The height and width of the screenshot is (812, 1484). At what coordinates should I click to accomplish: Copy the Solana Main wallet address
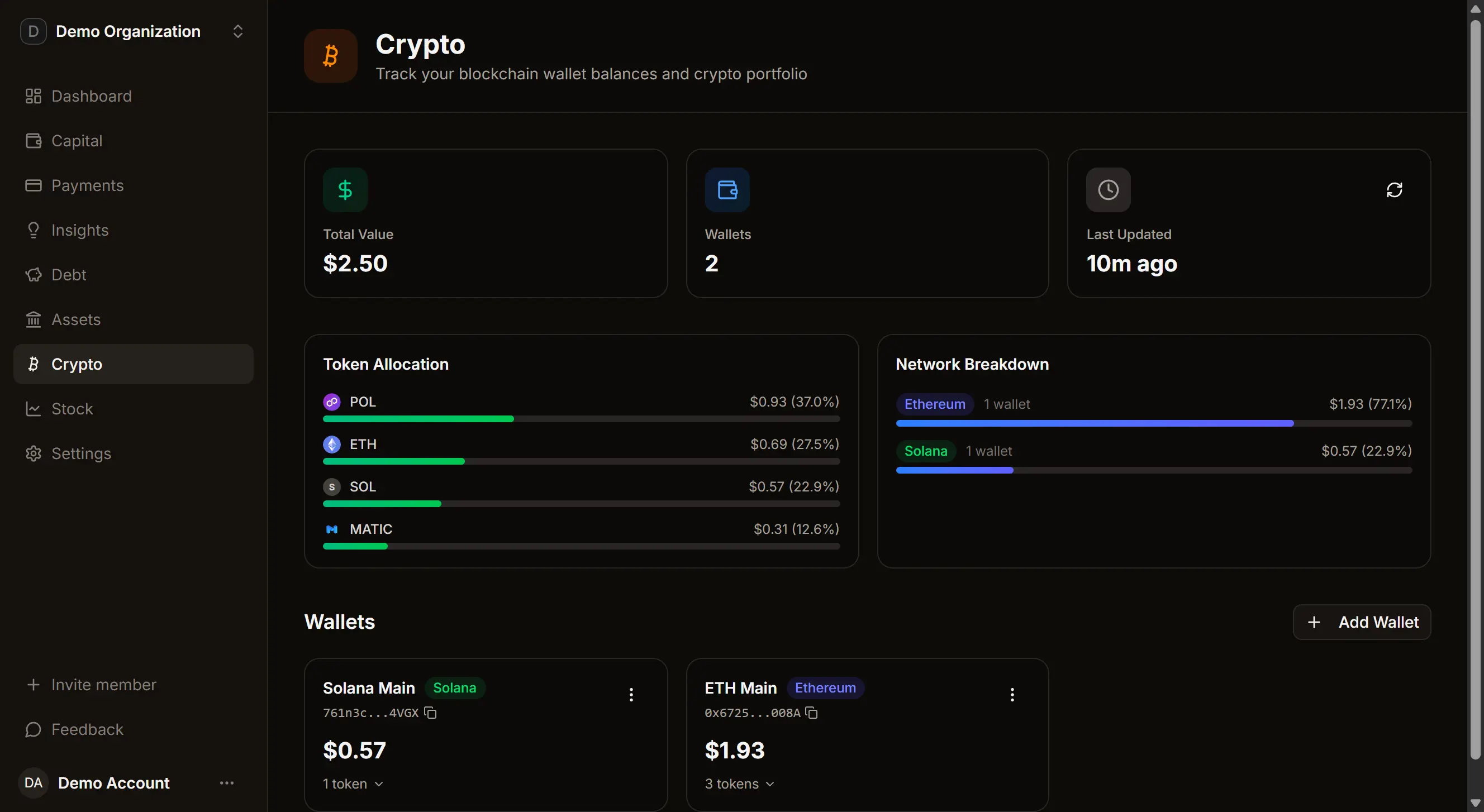pyautogui.click(x=430, y=713)
